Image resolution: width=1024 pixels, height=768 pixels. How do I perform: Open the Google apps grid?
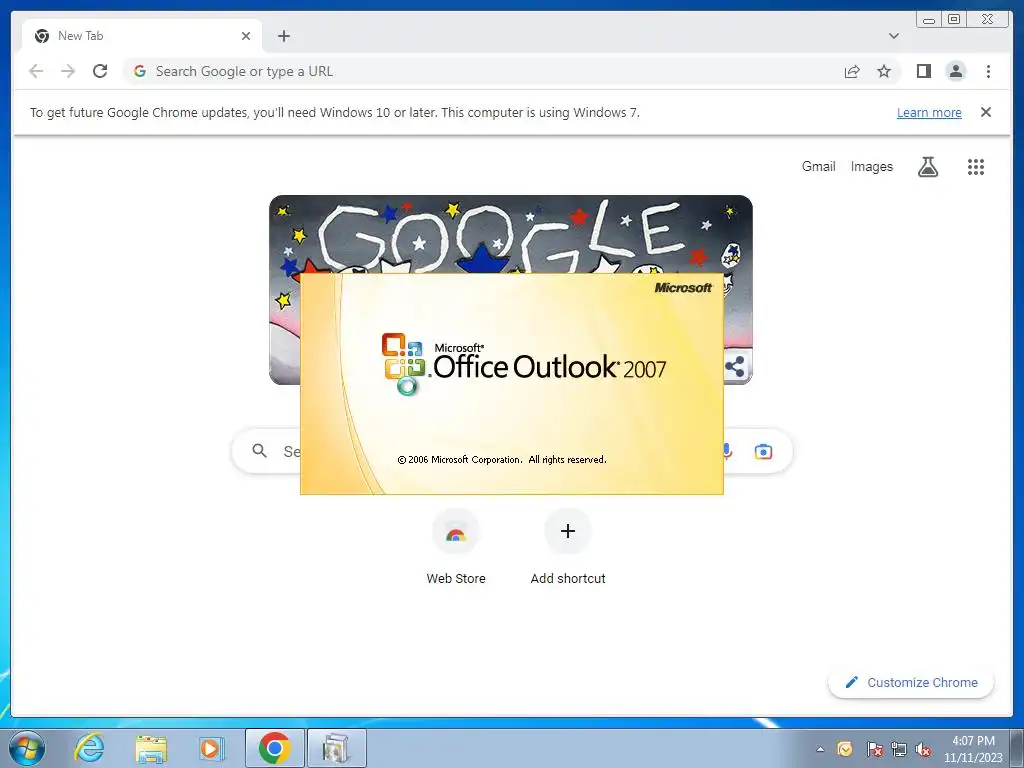click(x=976, y=167)
